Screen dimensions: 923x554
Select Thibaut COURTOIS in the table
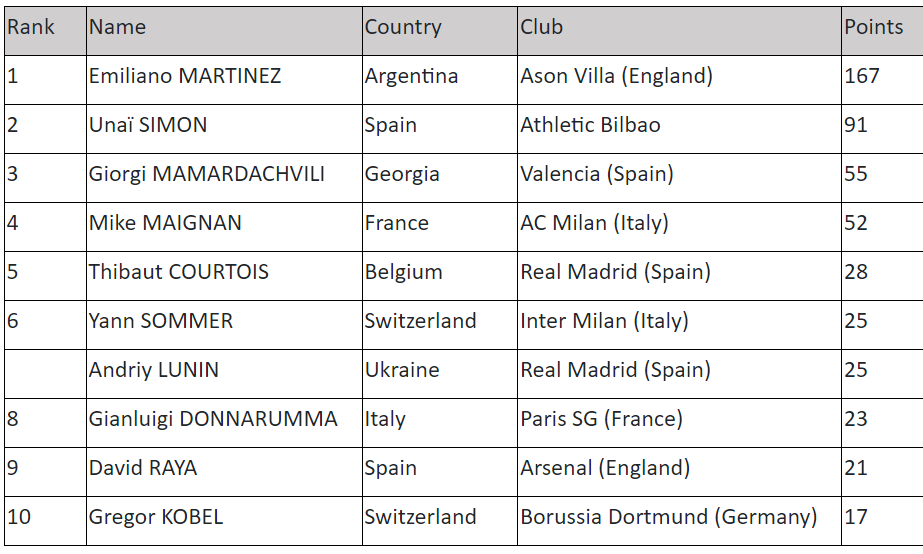(x=179, y=273)
